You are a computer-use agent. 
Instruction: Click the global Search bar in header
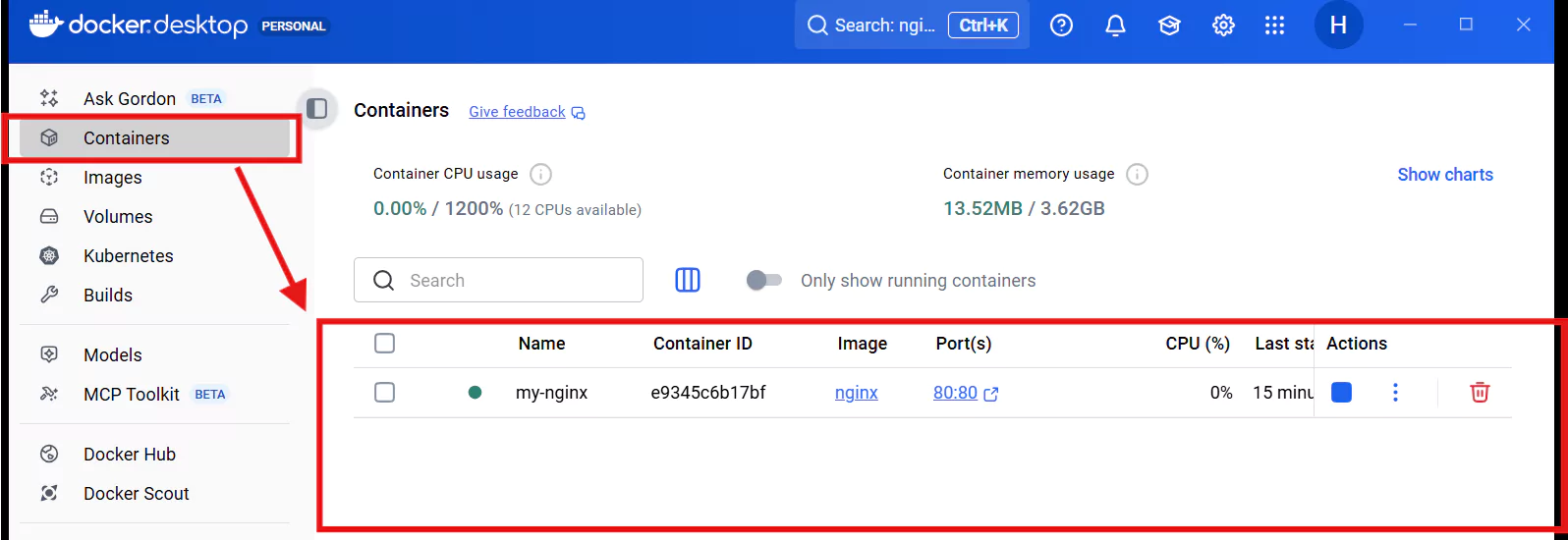[912, 26]
